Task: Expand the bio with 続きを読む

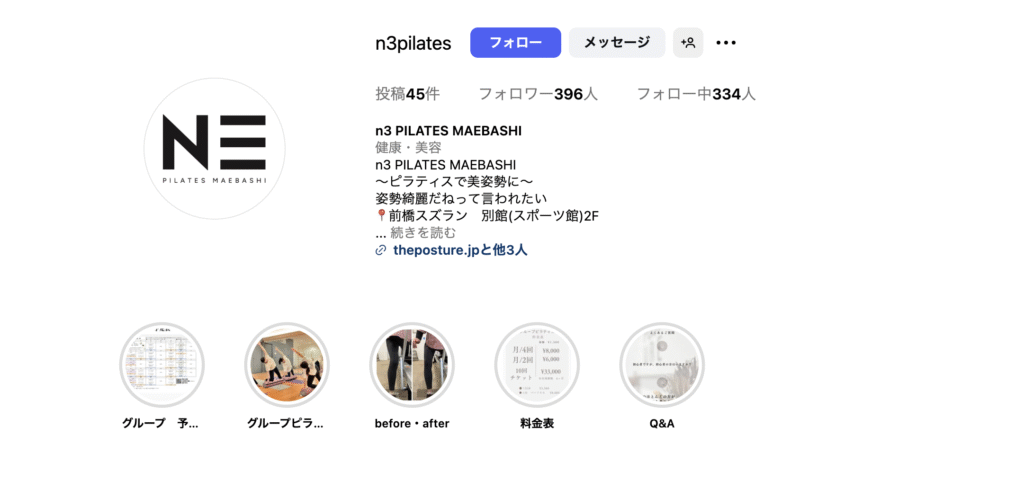Action: (423, 233)
